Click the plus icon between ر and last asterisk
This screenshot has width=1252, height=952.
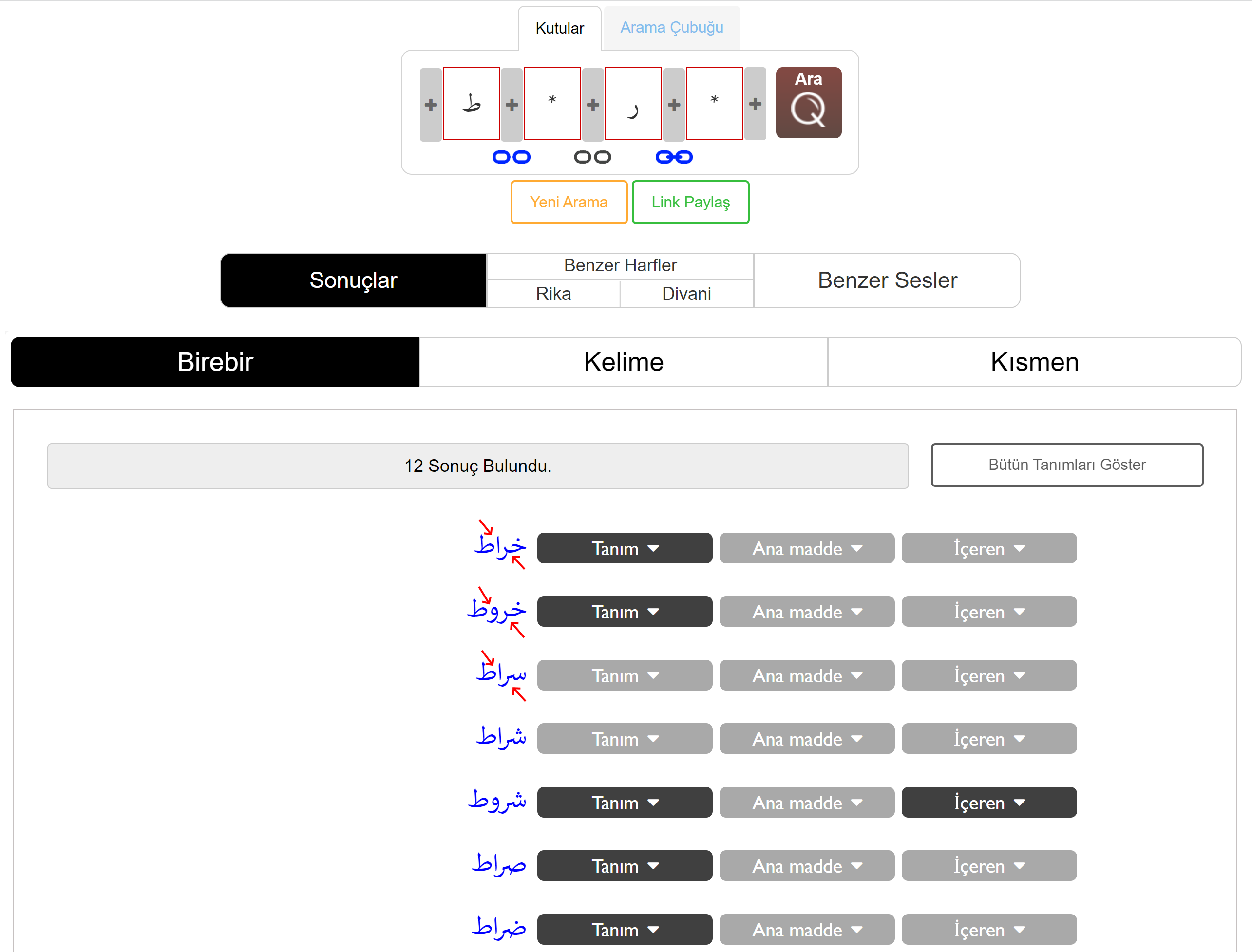[x=673, y=104]
